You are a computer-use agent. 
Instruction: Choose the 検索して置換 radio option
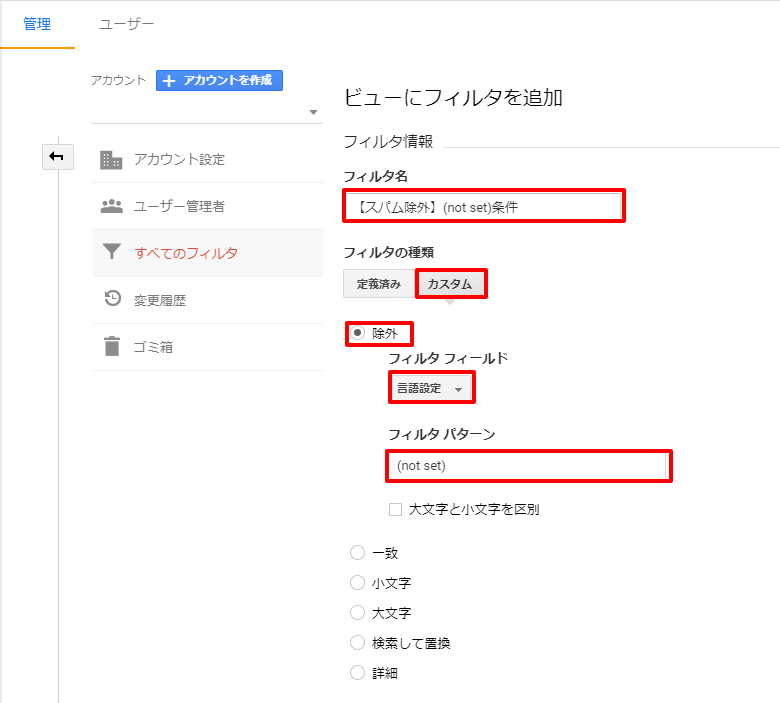point(357,643)
